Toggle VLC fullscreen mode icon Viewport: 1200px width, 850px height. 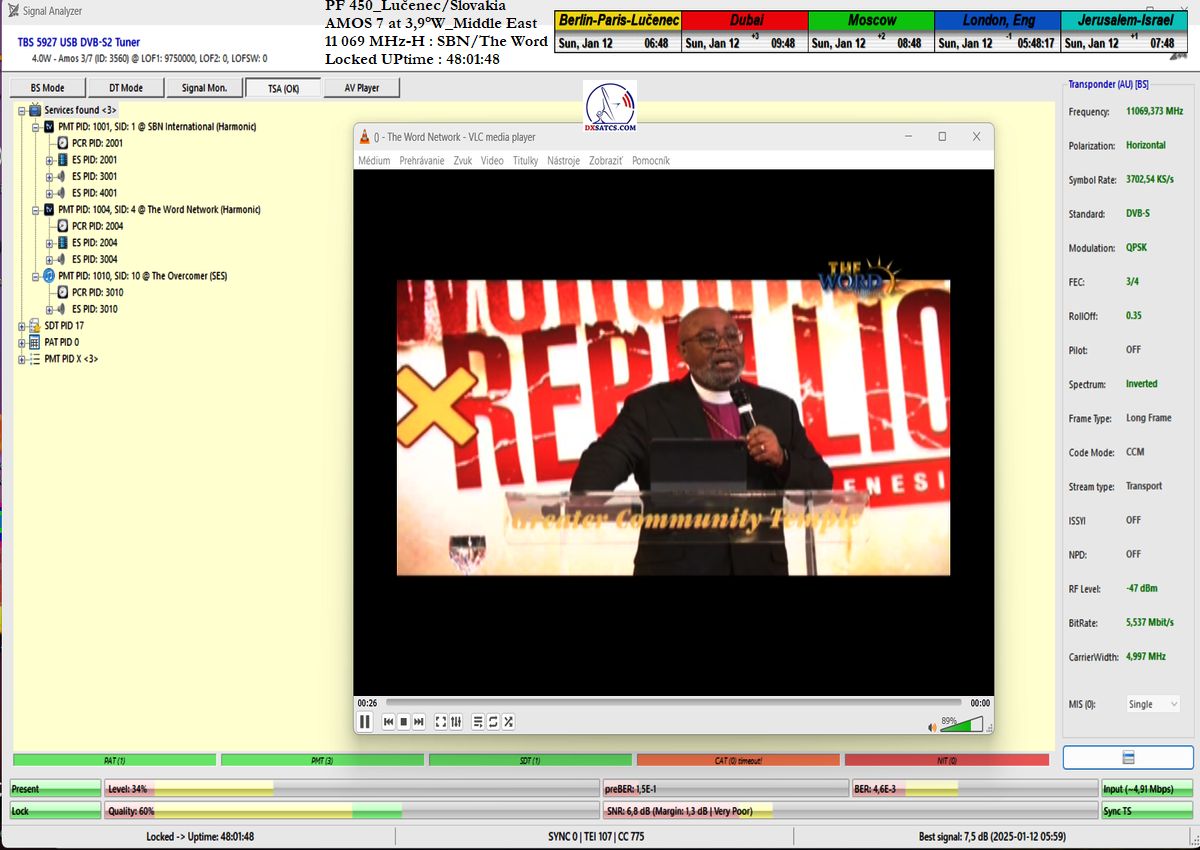pyautogui.click(x=441, y=722)
